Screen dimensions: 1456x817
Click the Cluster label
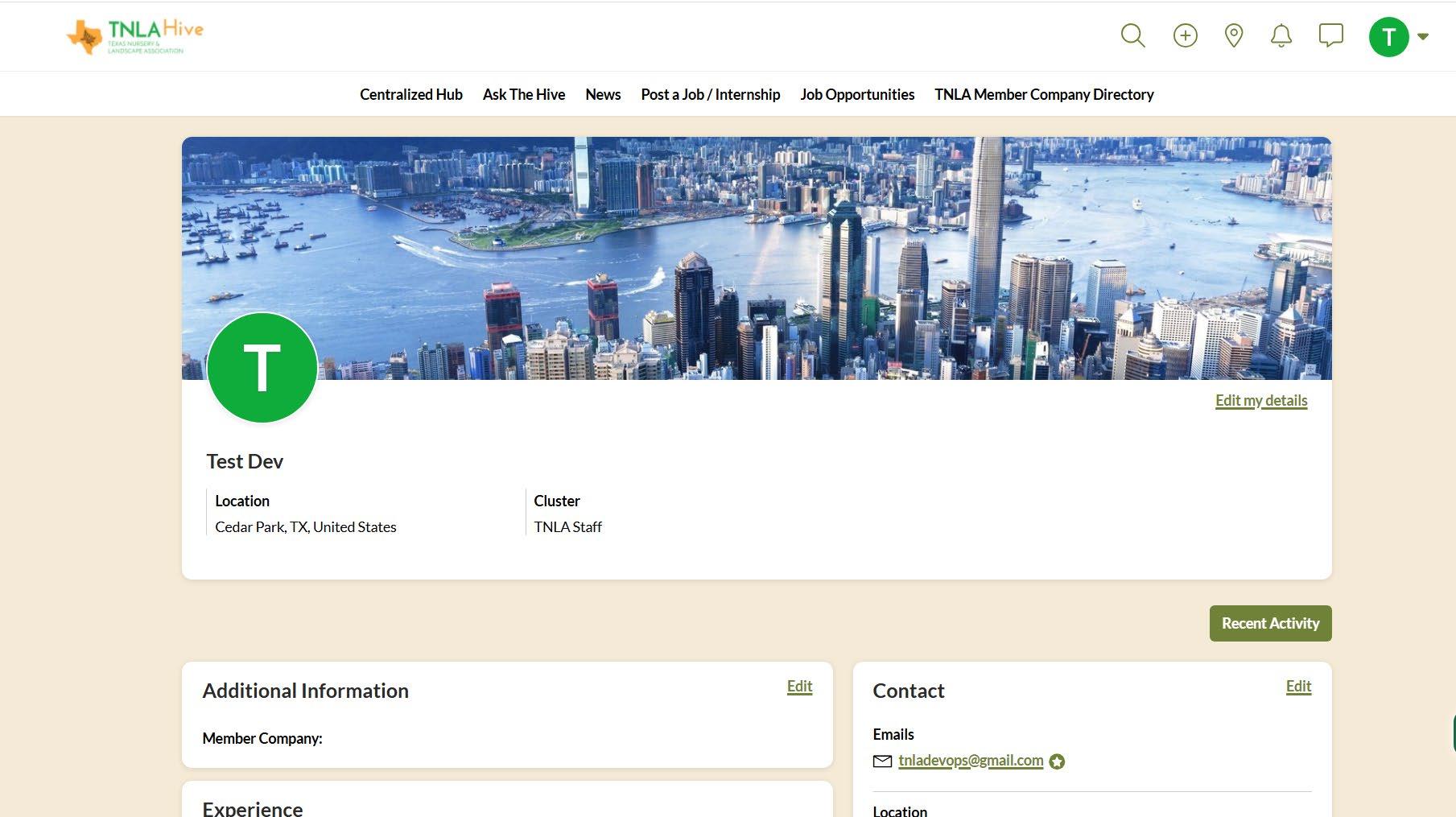[x=557, y=501]
